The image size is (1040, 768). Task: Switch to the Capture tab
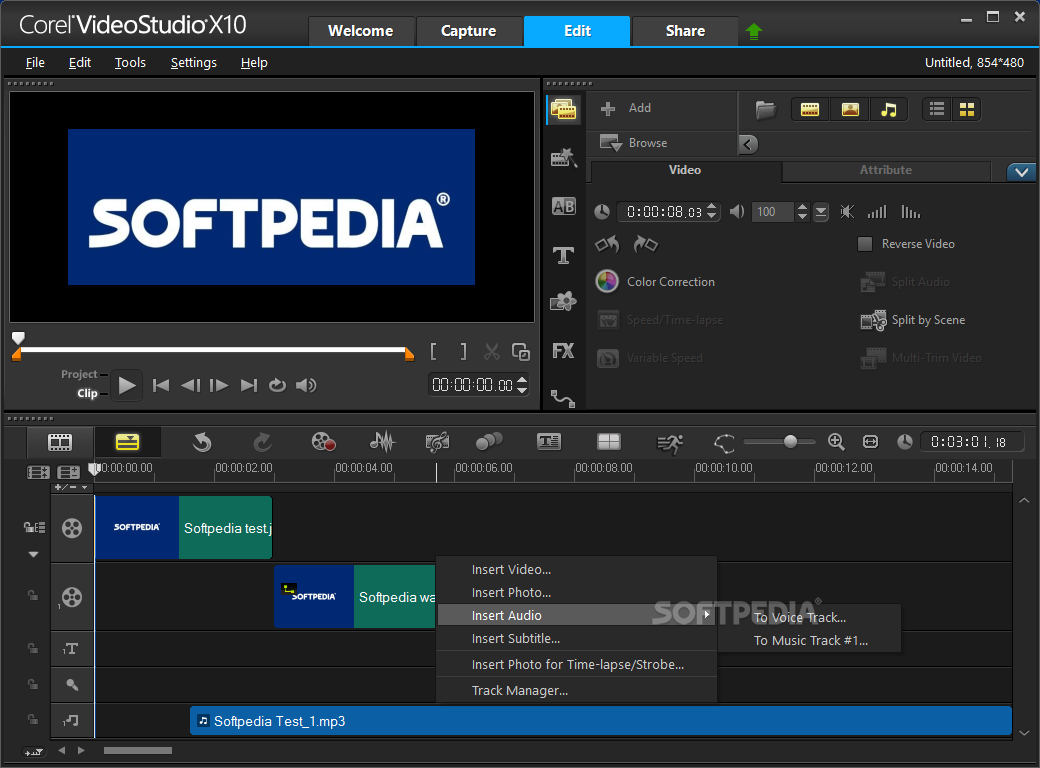point(468,31)
